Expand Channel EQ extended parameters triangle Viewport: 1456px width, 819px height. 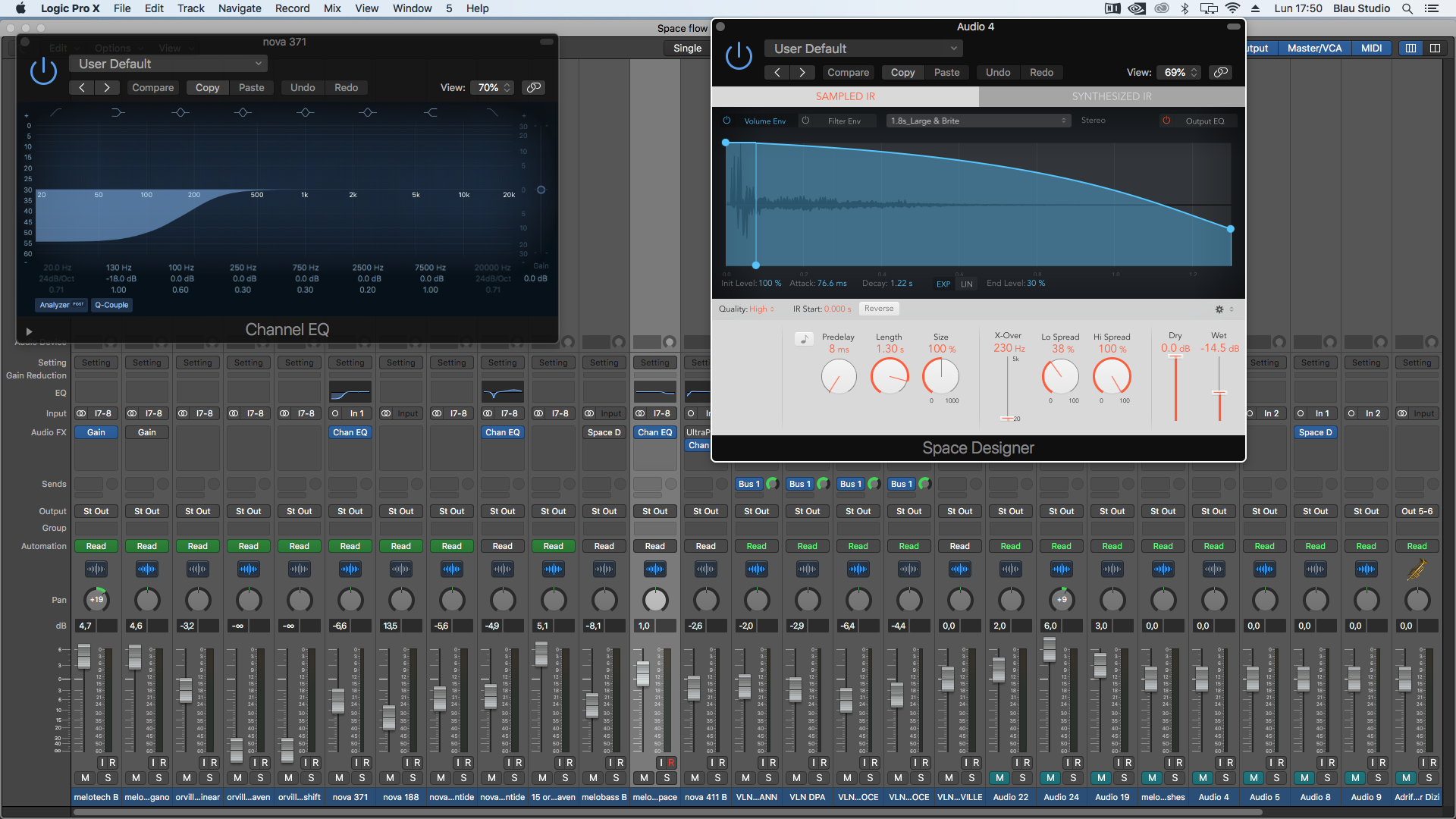click(29, 331)
